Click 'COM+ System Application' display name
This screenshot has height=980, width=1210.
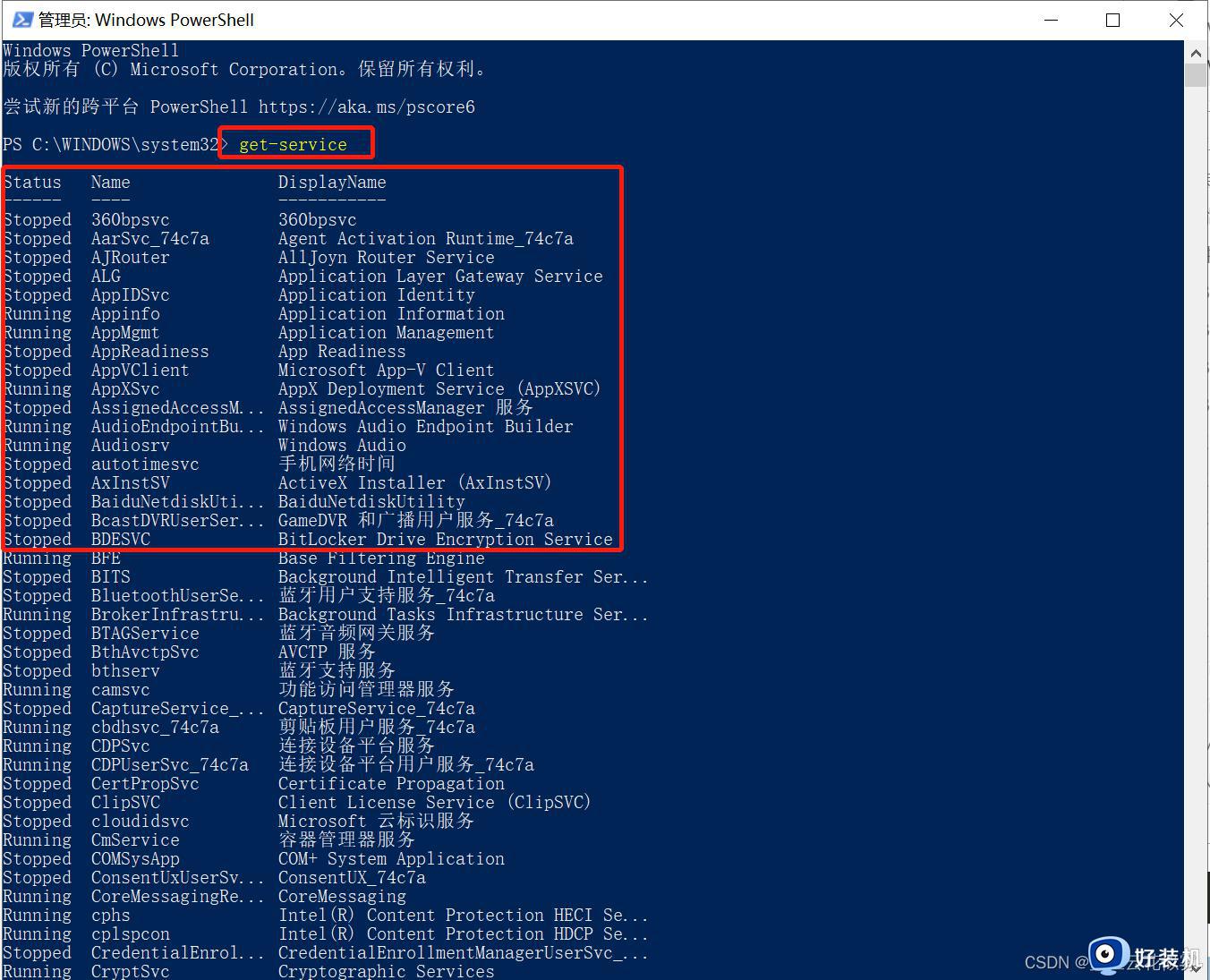click(x=391, y=859)
